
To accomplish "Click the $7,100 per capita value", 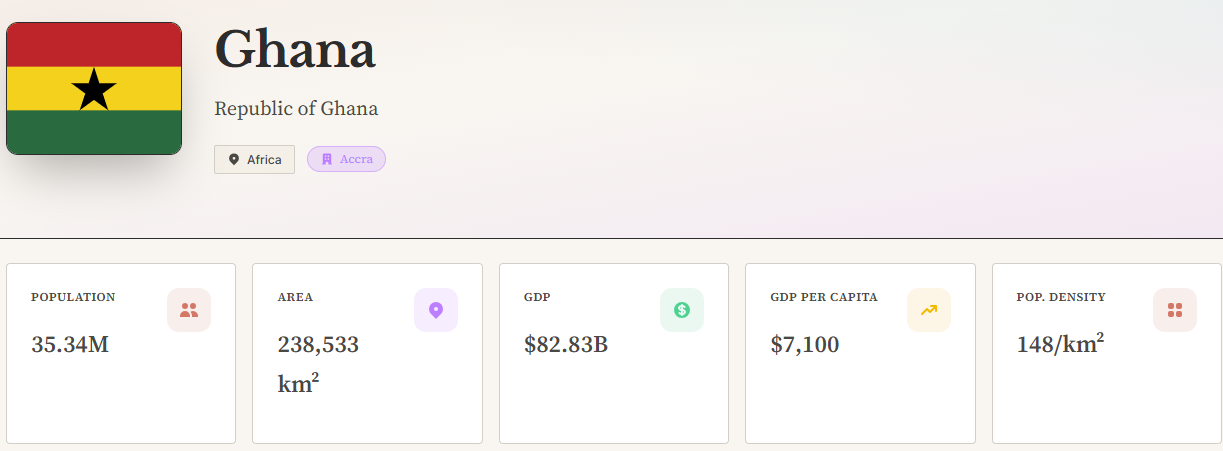I will pyautogui.click(x=805, y=345).
